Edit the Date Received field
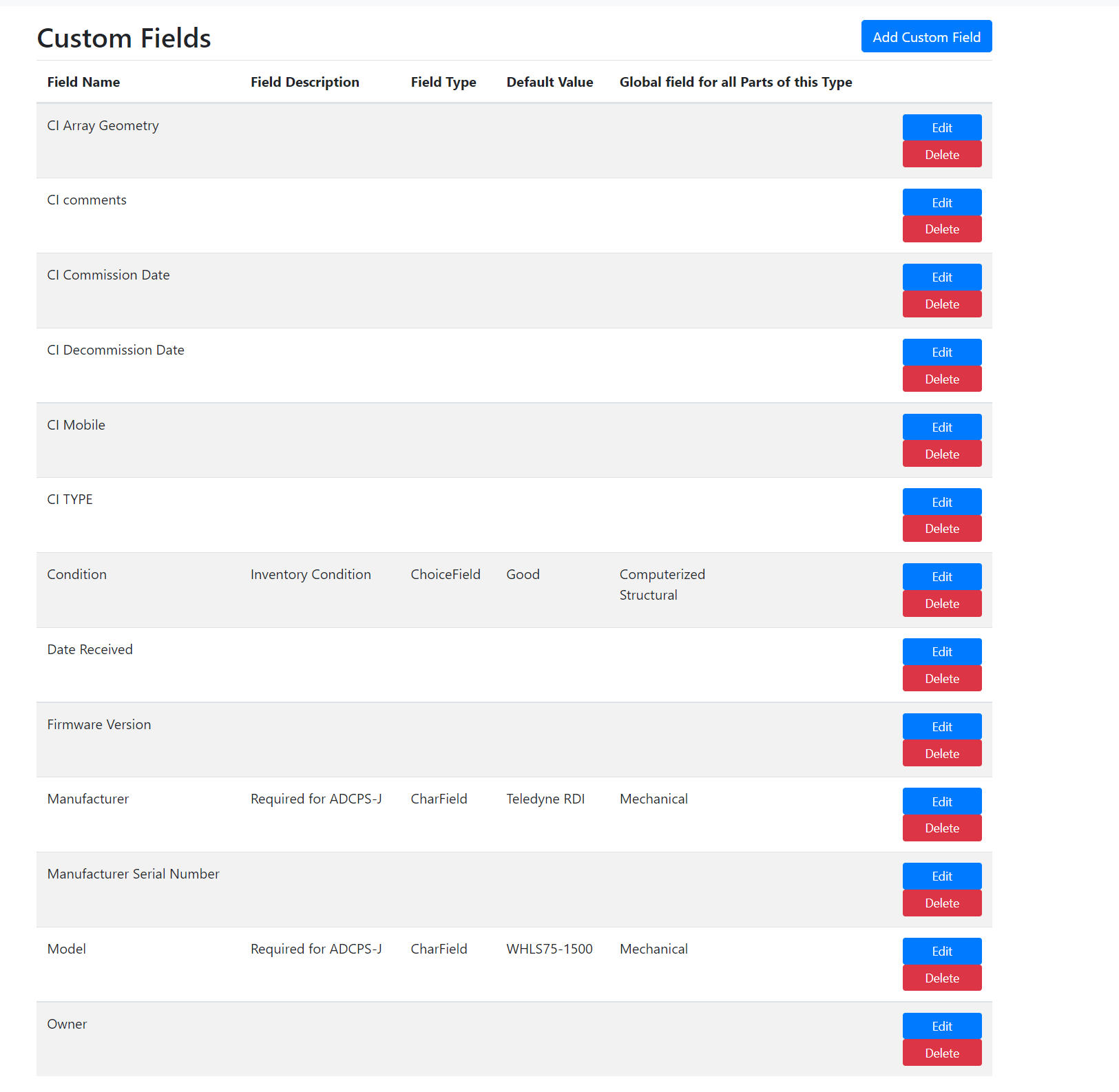The image size is (1119, 1092). point(941,651)
